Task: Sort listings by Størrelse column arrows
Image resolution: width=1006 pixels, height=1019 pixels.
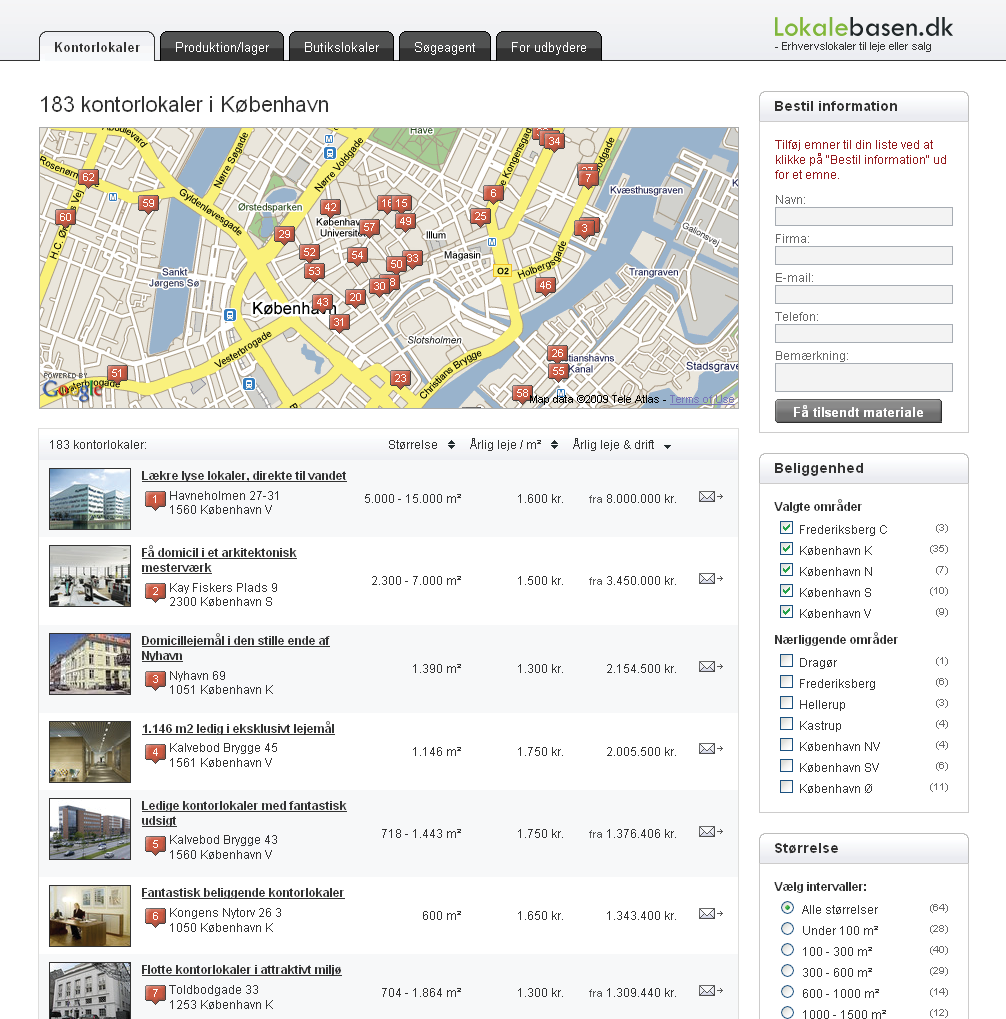Action: (451, 445)
